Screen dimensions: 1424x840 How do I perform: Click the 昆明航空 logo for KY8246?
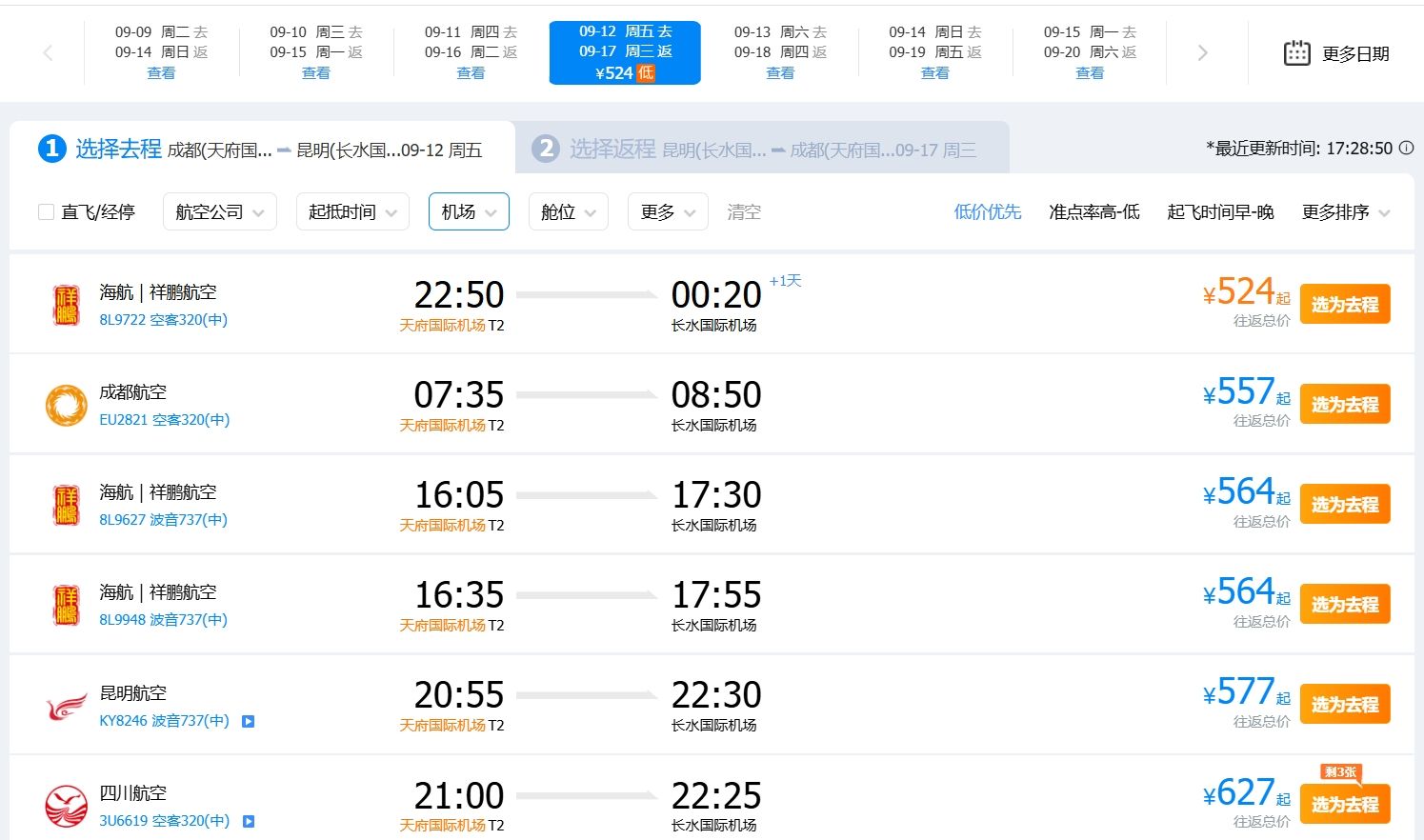click(66, 707)
